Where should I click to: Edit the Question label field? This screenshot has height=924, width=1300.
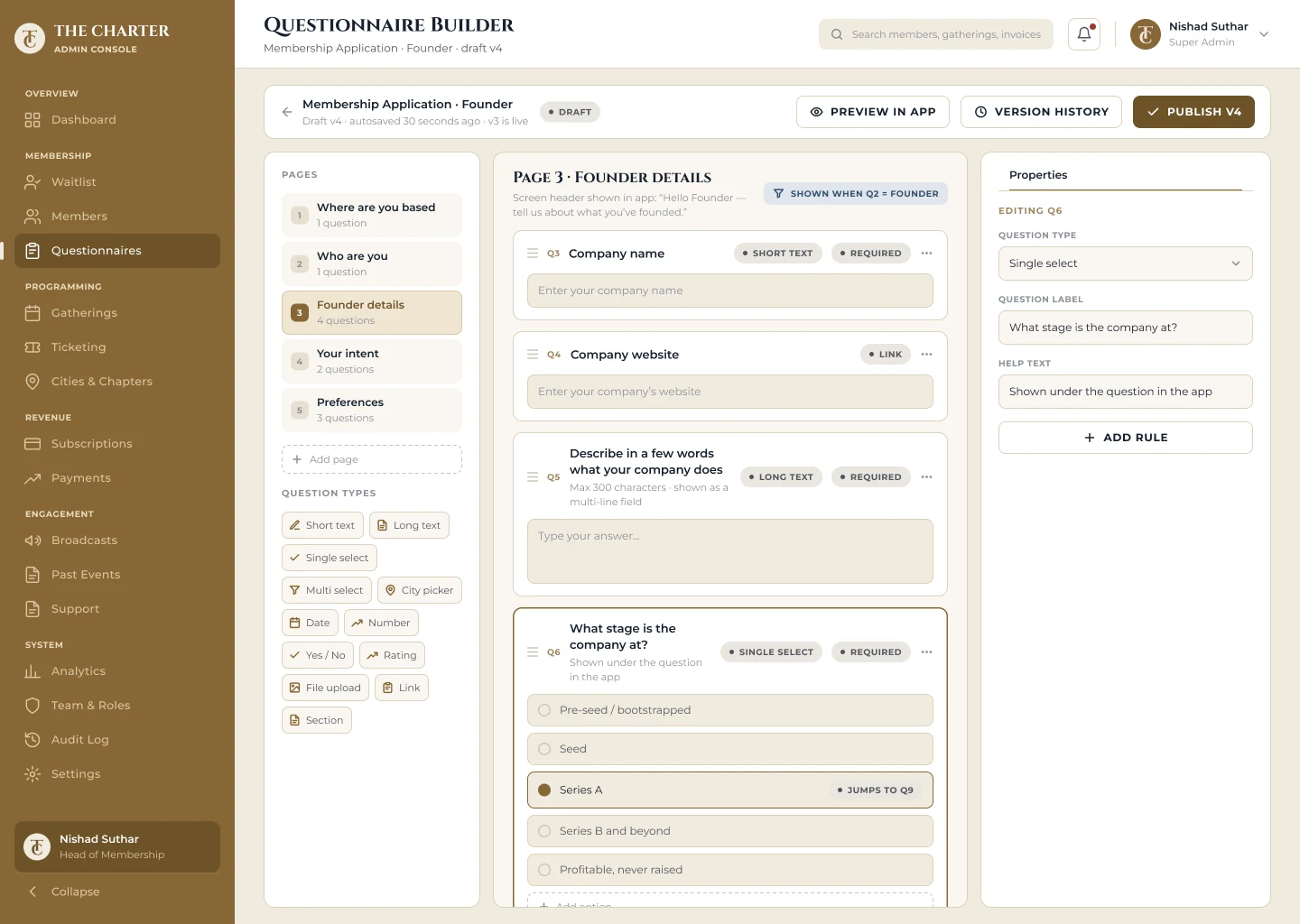(x=1125, y=328)
